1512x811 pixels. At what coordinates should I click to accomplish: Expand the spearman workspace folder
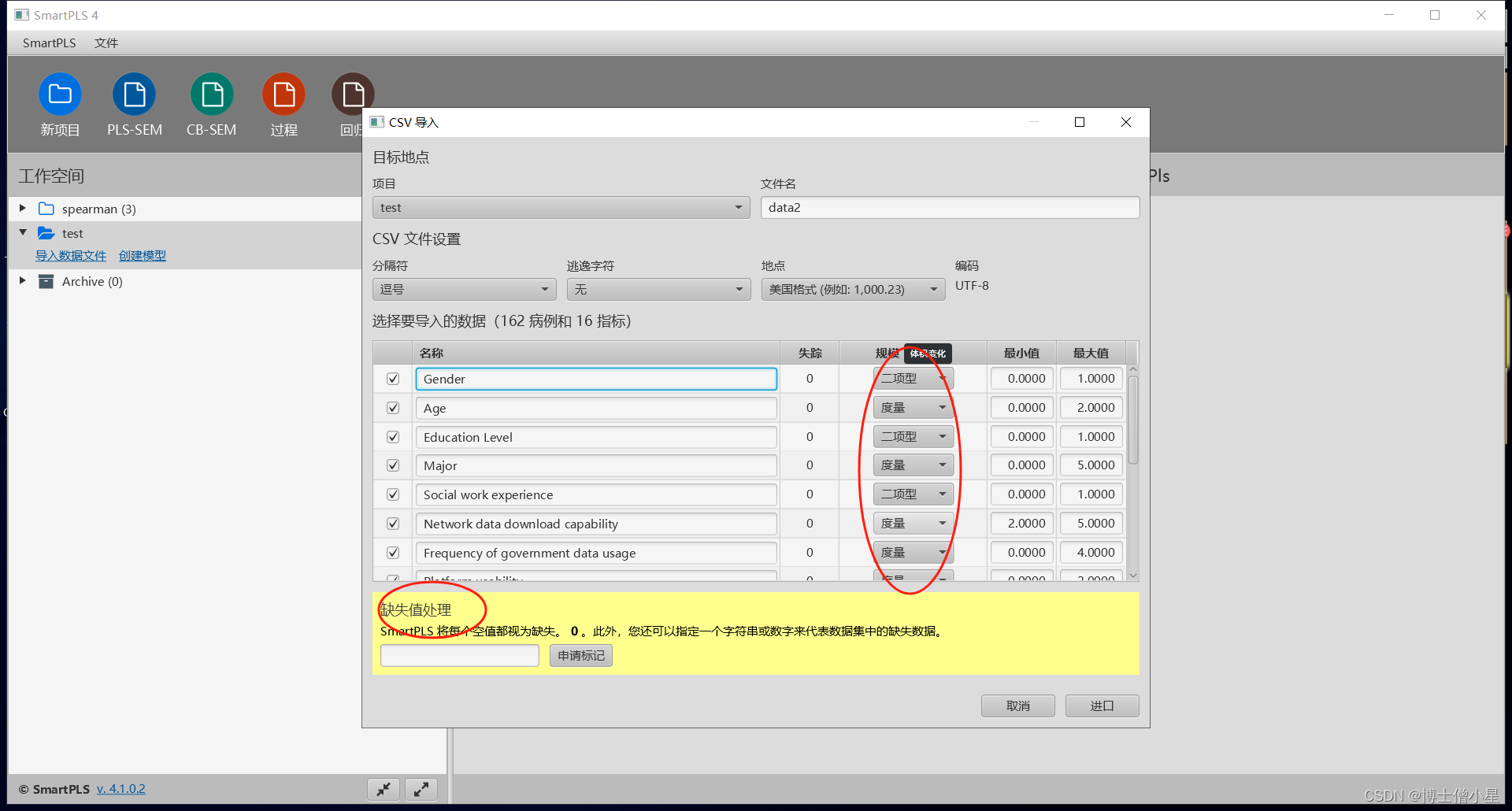22,208
